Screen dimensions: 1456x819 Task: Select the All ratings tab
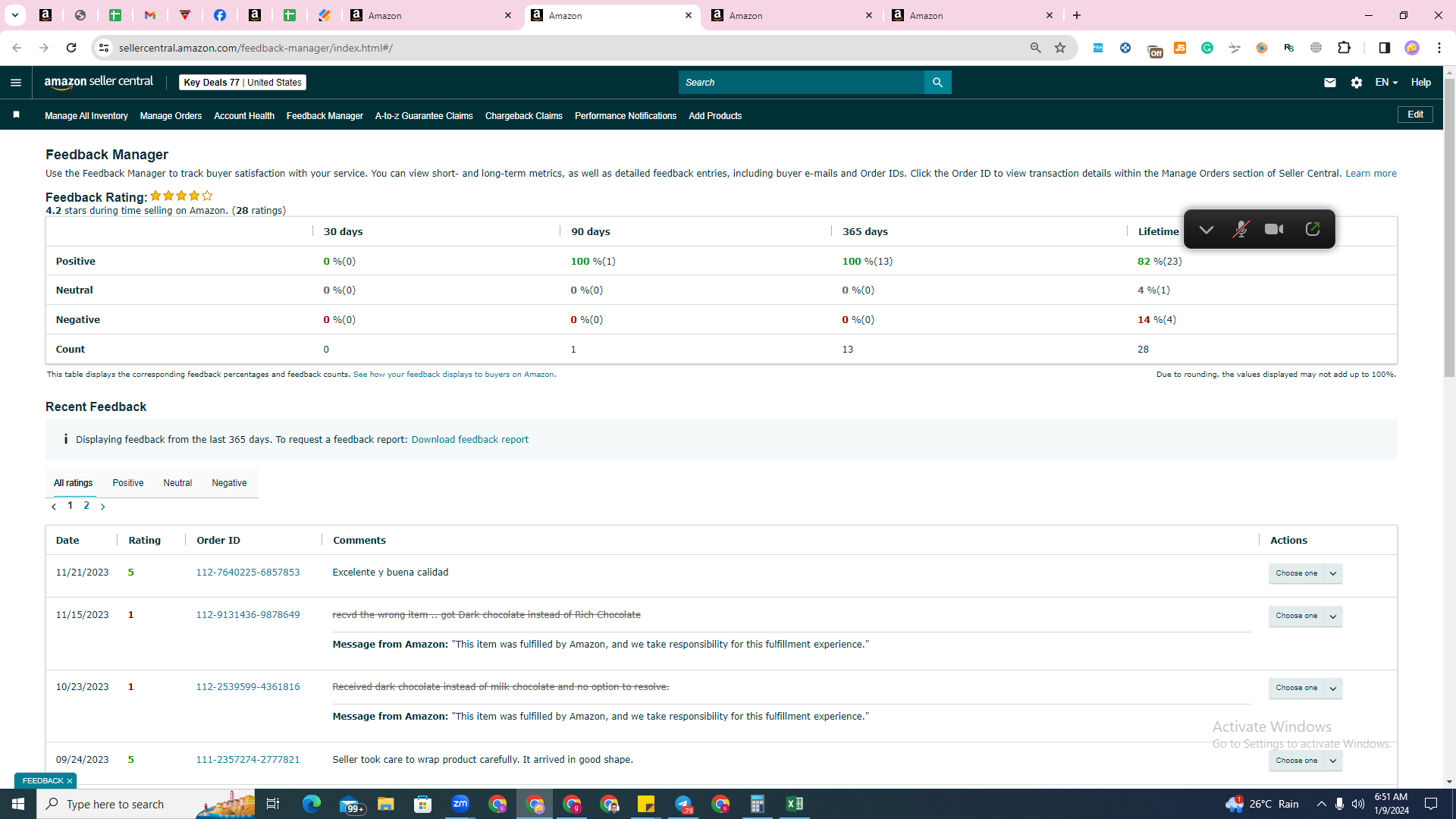point(74,483)
